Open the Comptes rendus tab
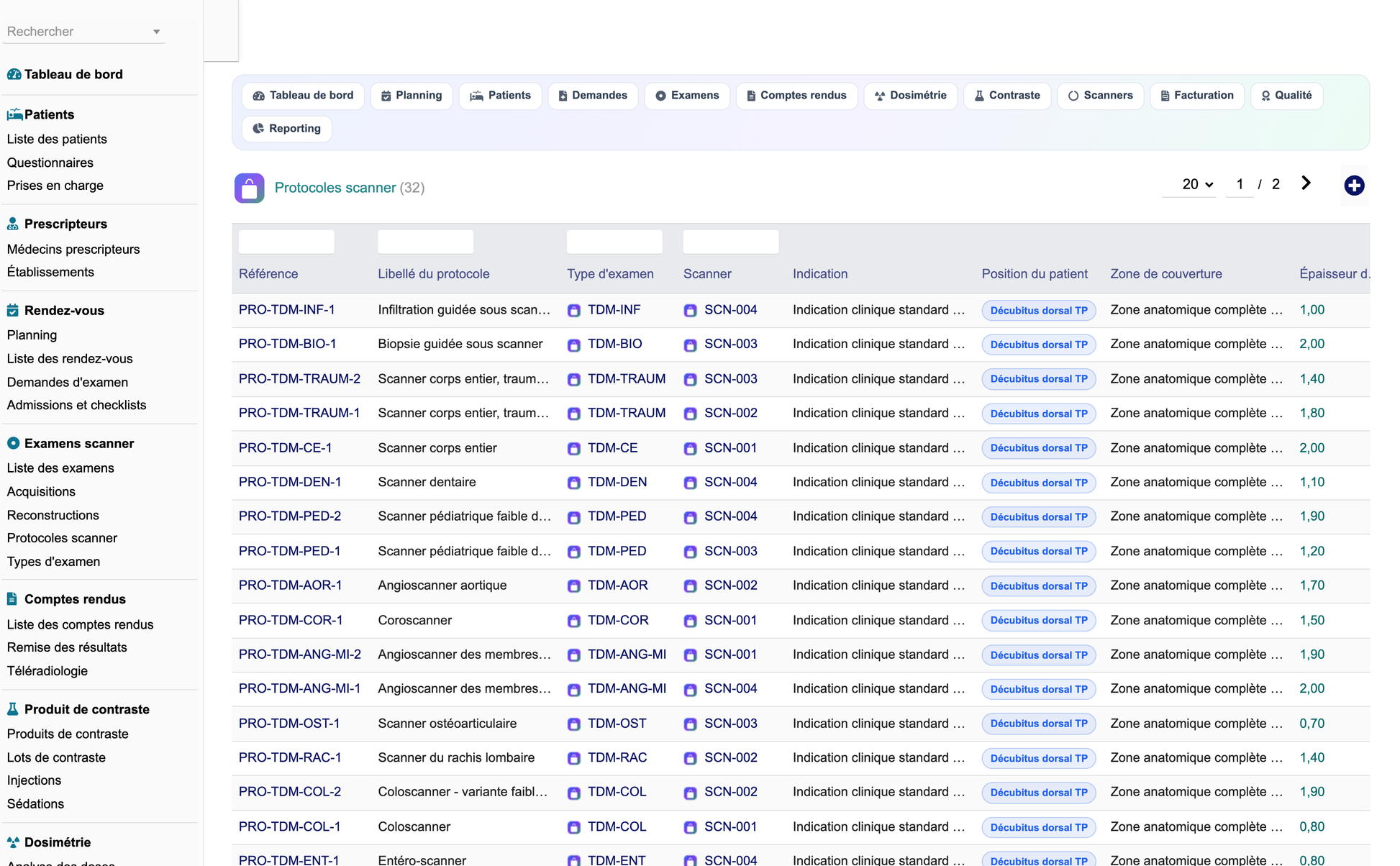Viewport: 1400px width, 866px height. click(796, 96)
